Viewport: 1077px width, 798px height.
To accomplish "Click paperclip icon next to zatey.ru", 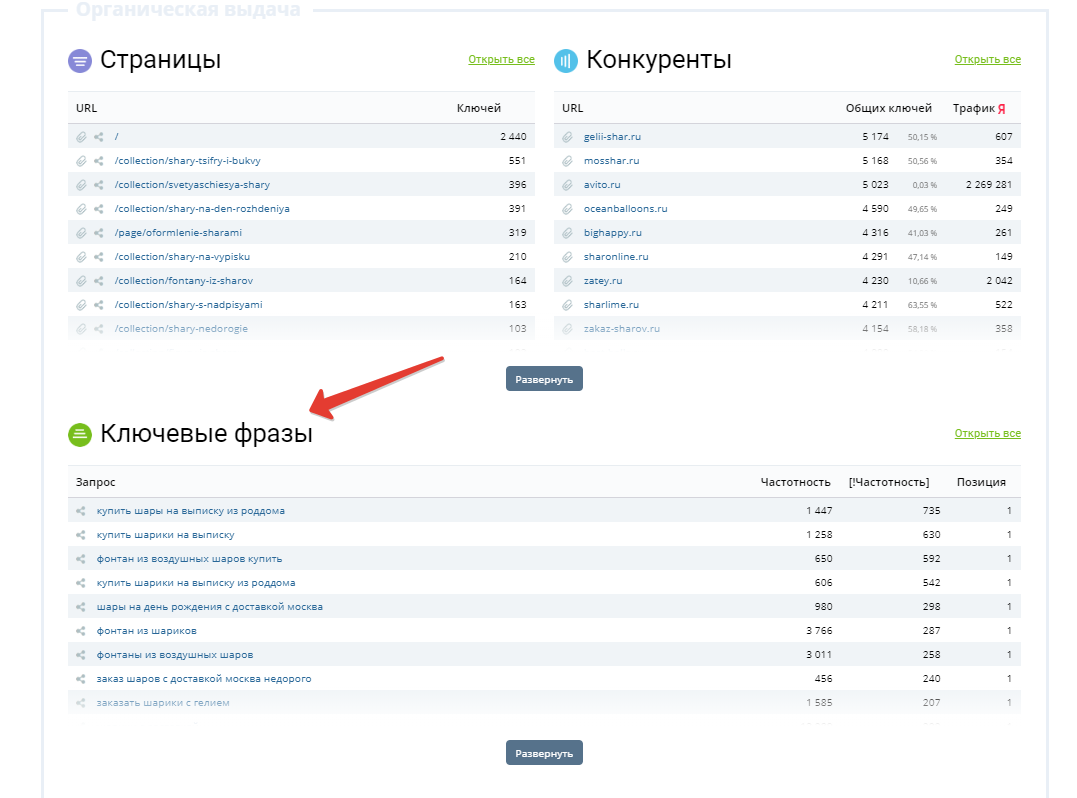I will [567, 281].
